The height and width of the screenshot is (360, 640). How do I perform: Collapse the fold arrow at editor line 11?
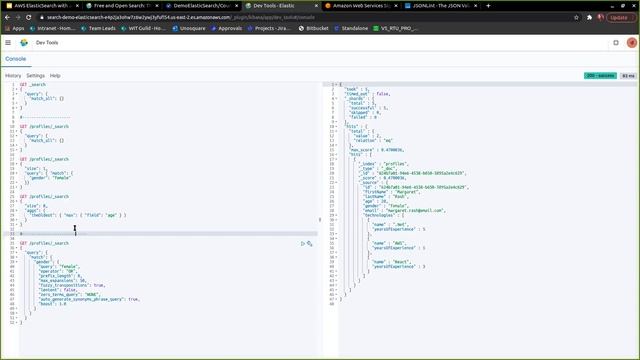[17, 131]
